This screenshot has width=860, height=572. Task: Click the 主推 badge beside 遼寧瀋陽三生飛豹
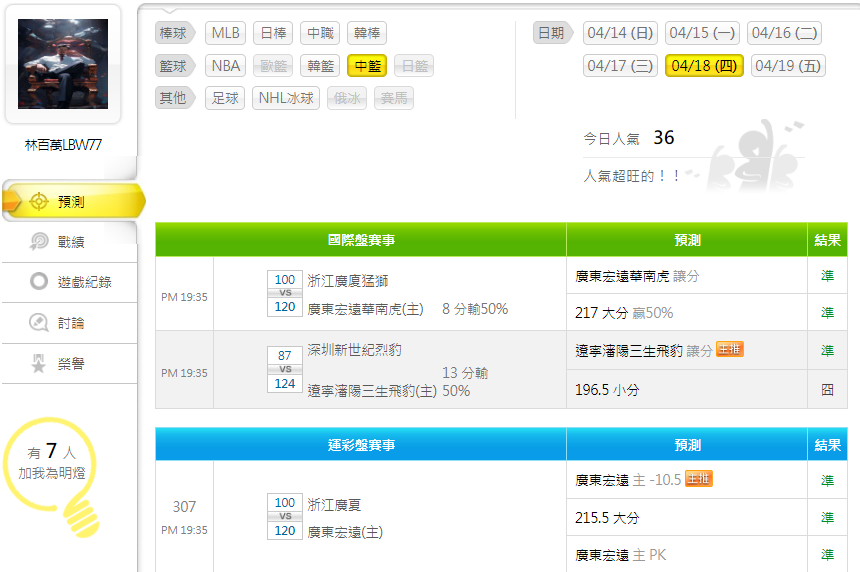click(x=729, y=350)
